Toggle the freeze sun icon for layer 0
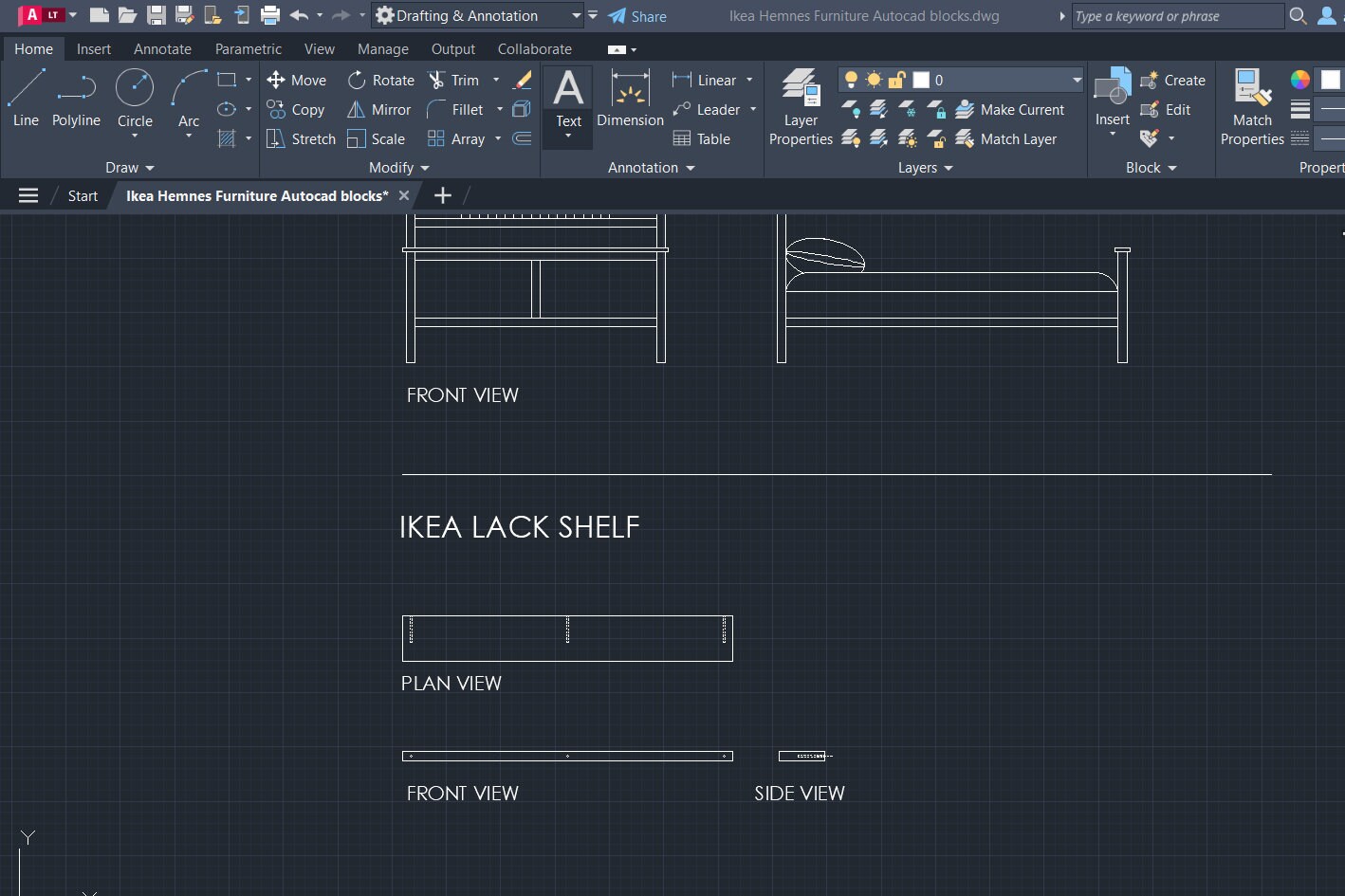Viewport: 1345px width, 896px height. pos(873,80)
